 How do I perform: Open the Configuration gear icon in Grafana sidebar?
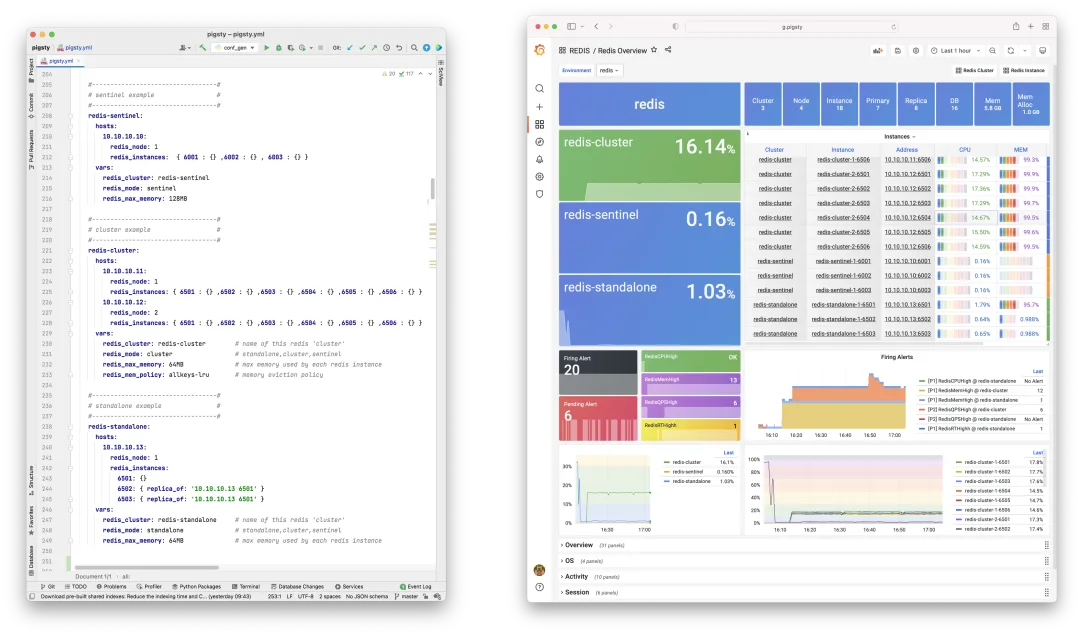pos(539,176)
